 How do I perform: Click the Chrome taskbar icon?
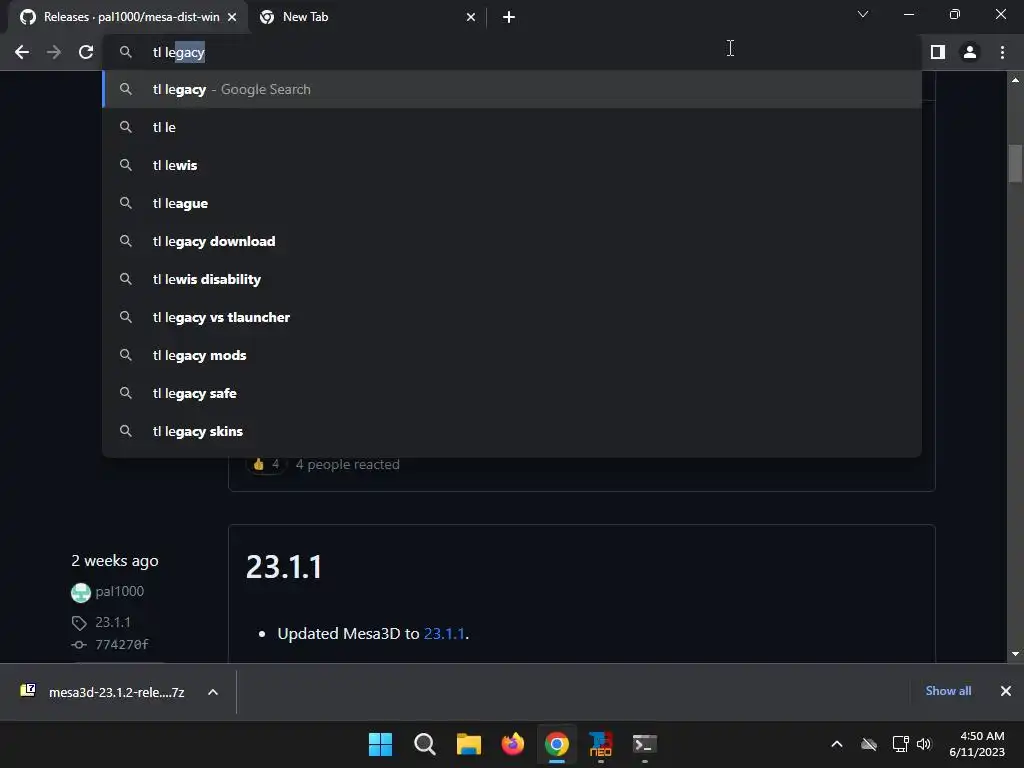pos(556,744)
